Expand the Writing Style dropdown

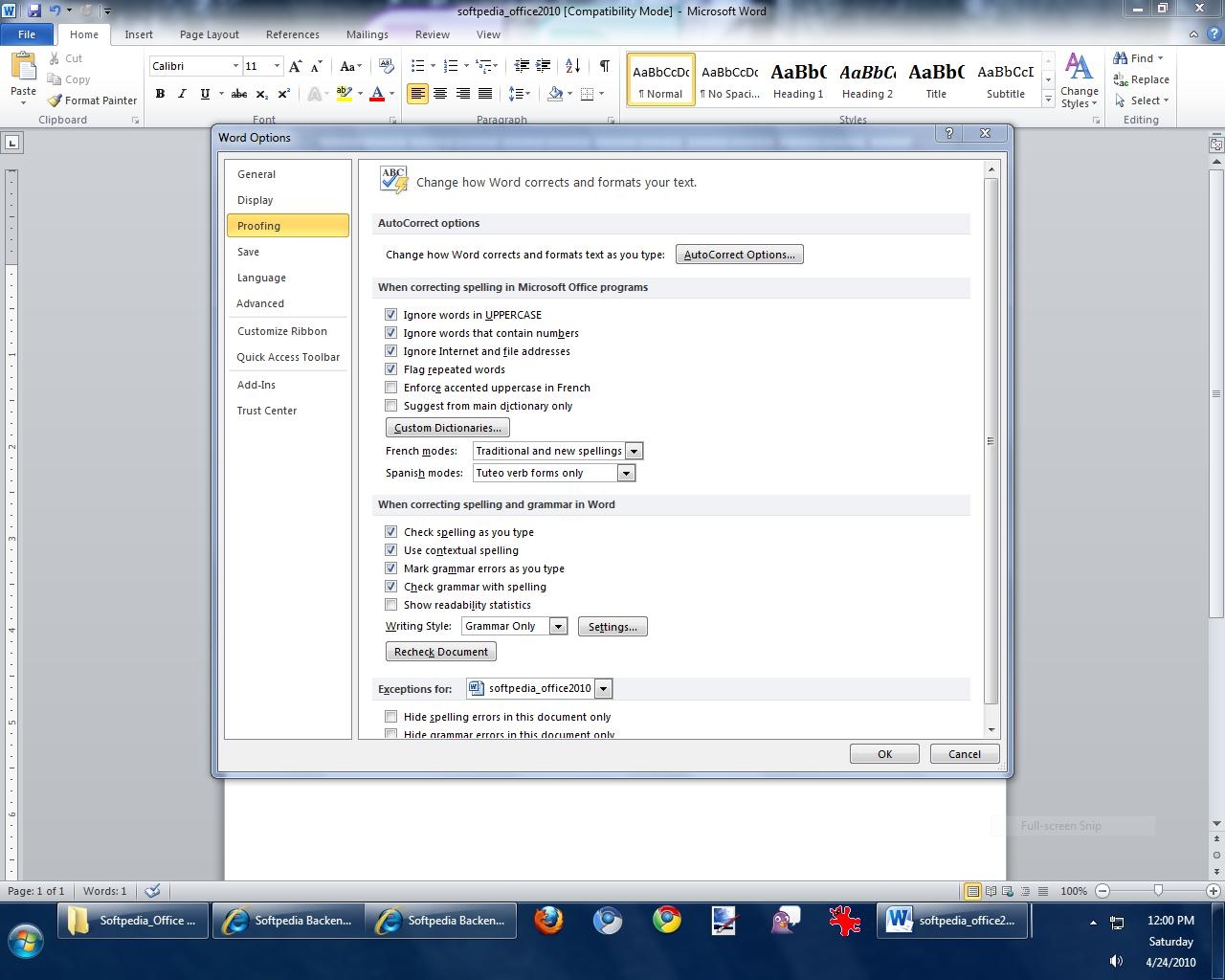(558, 626)
